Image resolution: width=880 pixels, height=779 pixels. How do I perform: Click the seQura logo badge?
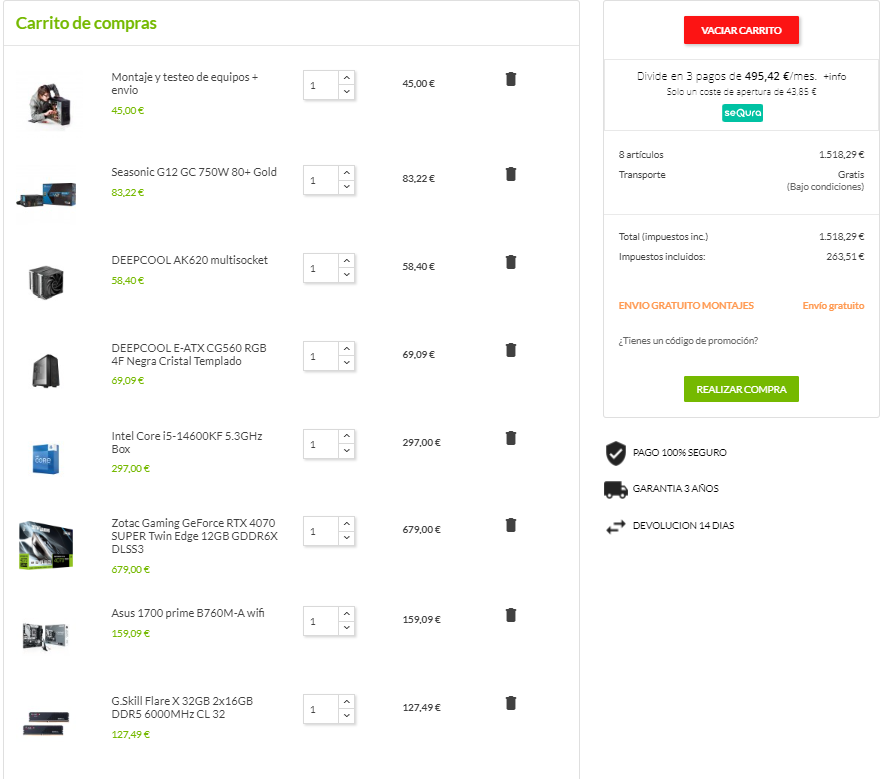click(x=742, y=113)
